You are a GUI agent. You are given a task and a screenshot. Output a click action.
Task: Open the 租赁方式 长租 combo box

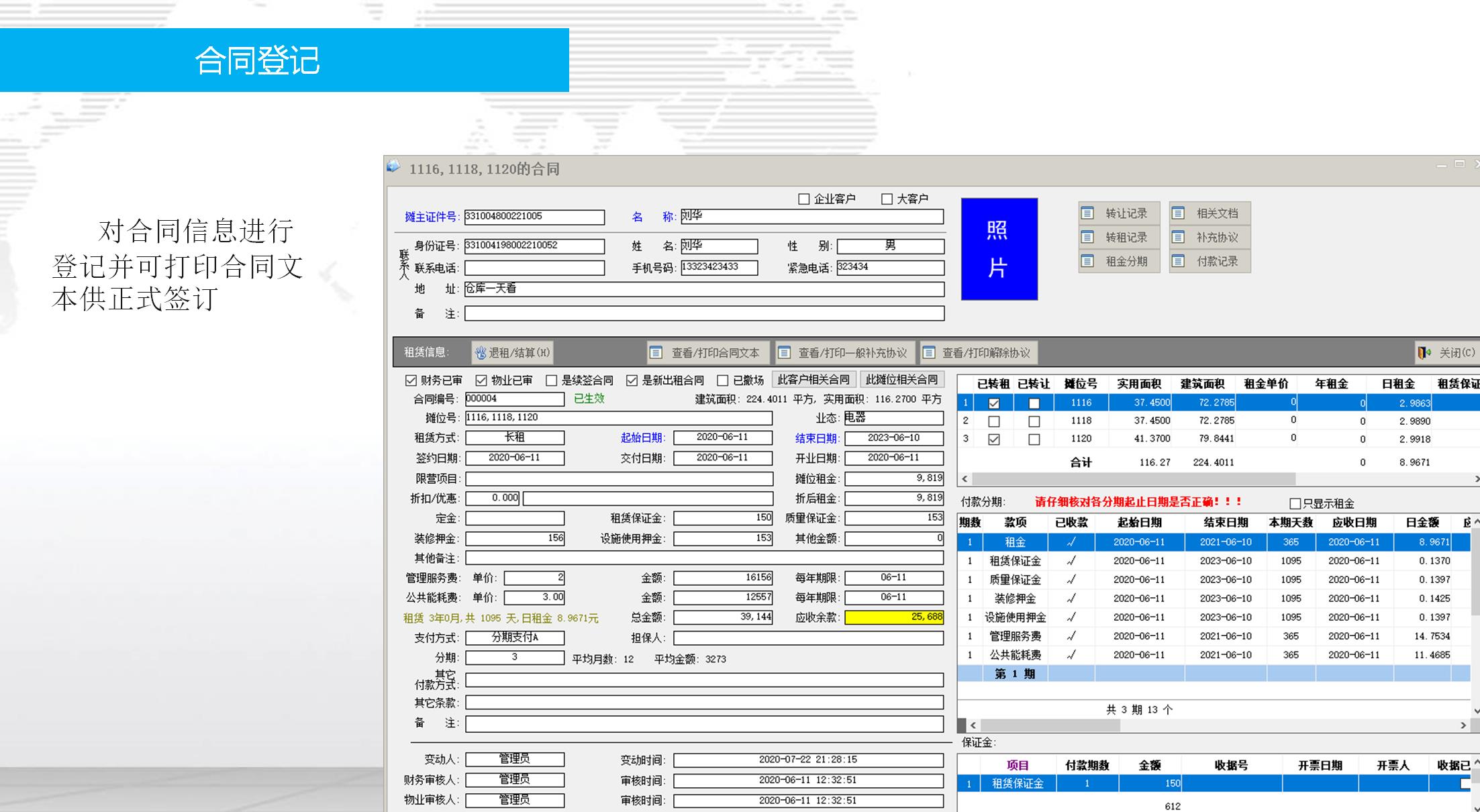pyautogui.click(x=515, y=438)
